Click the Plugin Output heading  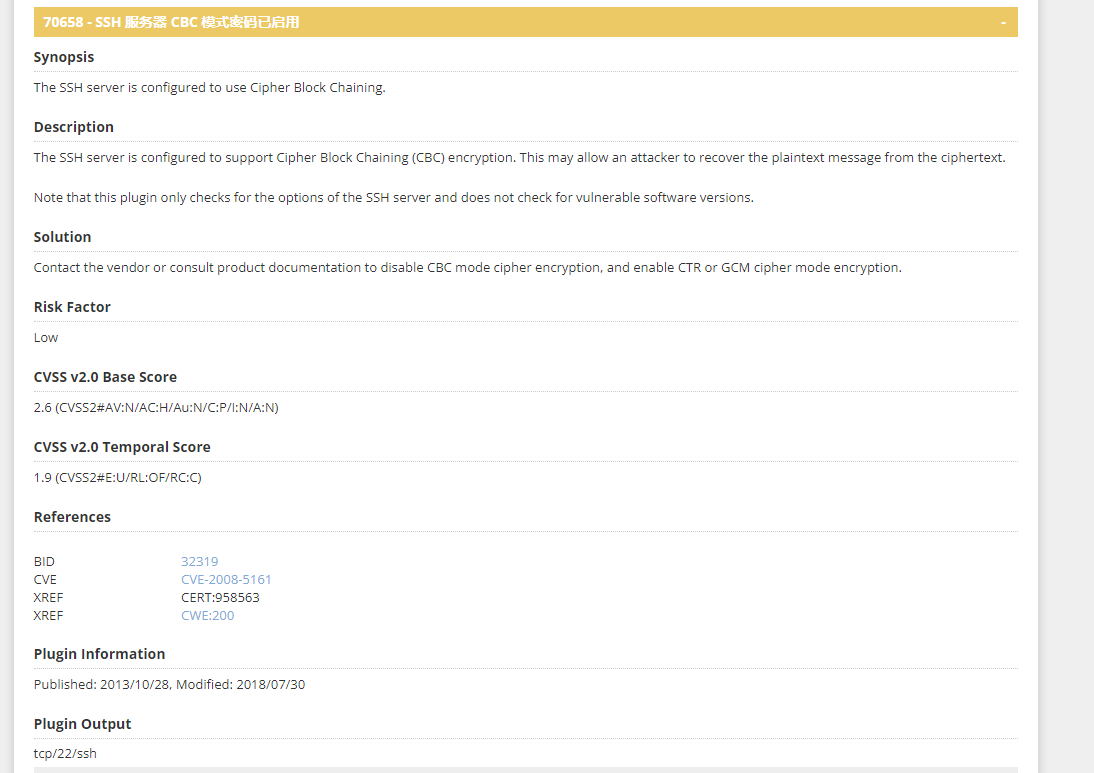coord(82,724)
